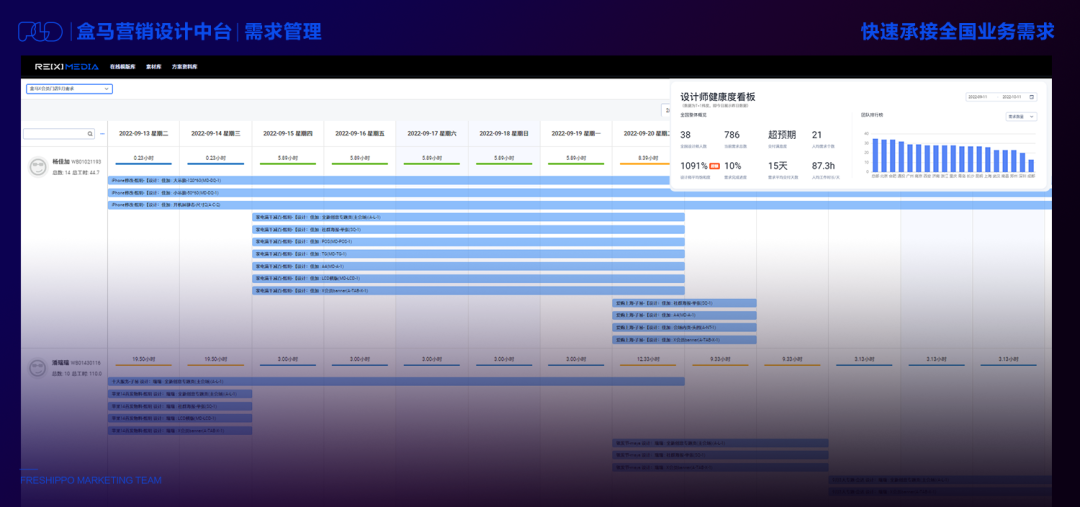1080x507 pixels.
Task: Open the first top navigation menu item
Action: pyautogui.click(x=121, y=67)
